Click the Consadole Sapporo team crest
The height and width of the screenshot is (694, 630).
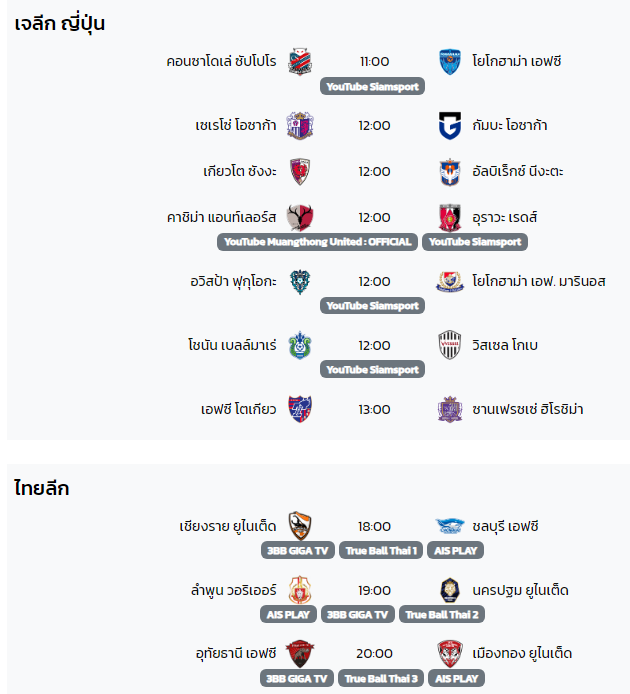pos(300,62)
